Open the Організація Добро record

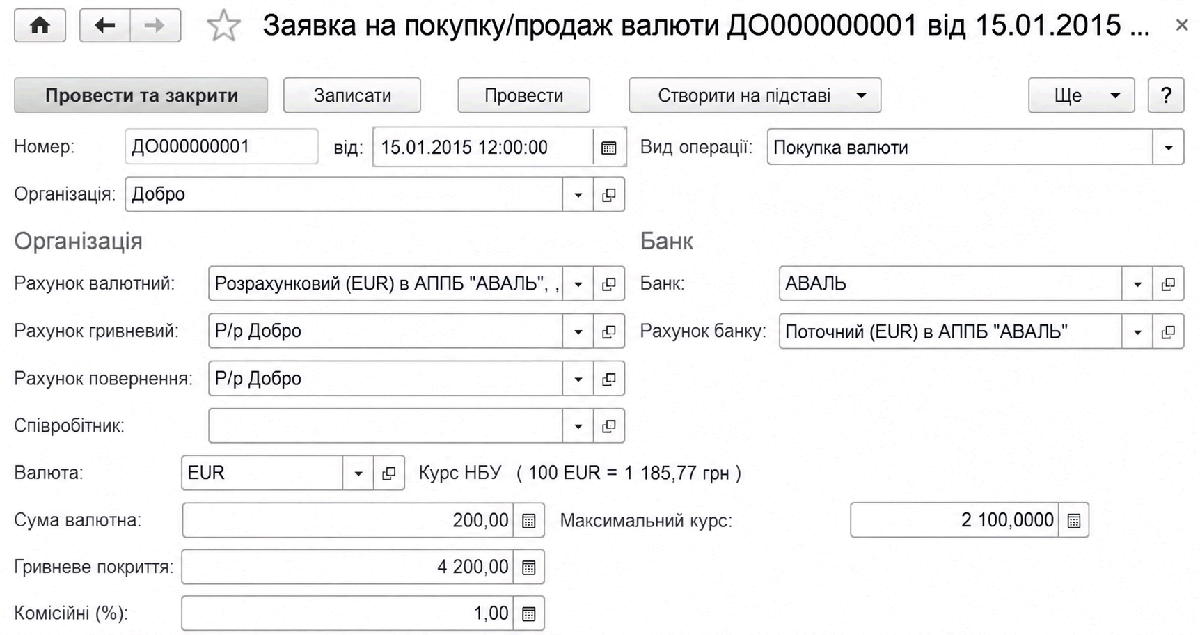click(608, 195)
